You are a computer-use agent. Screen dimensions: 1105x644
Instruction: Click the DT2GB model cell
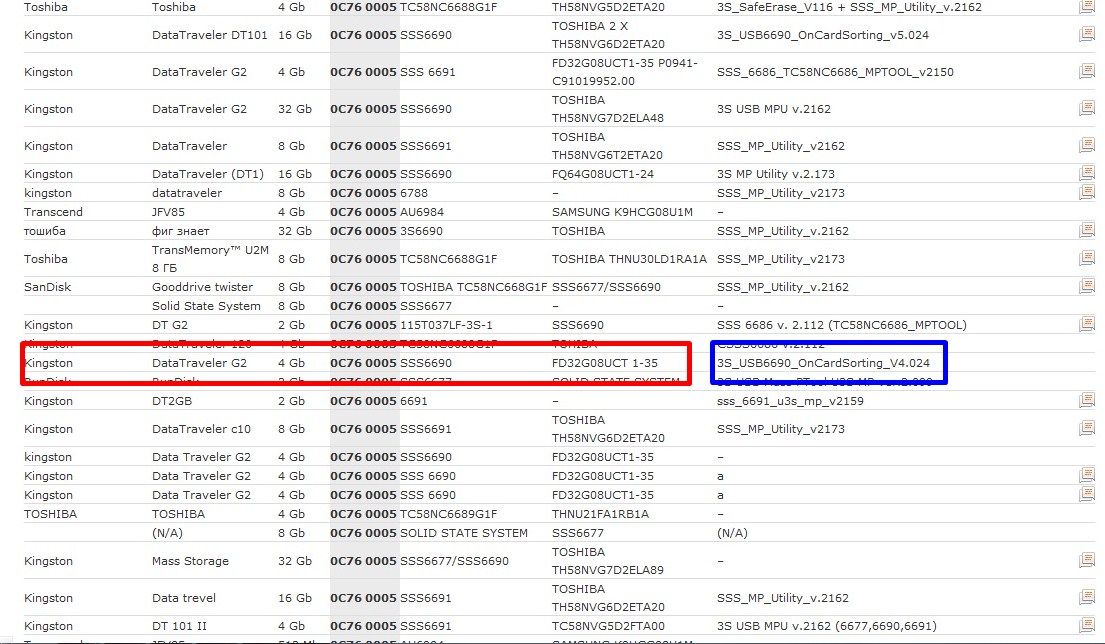click(172, 401)
